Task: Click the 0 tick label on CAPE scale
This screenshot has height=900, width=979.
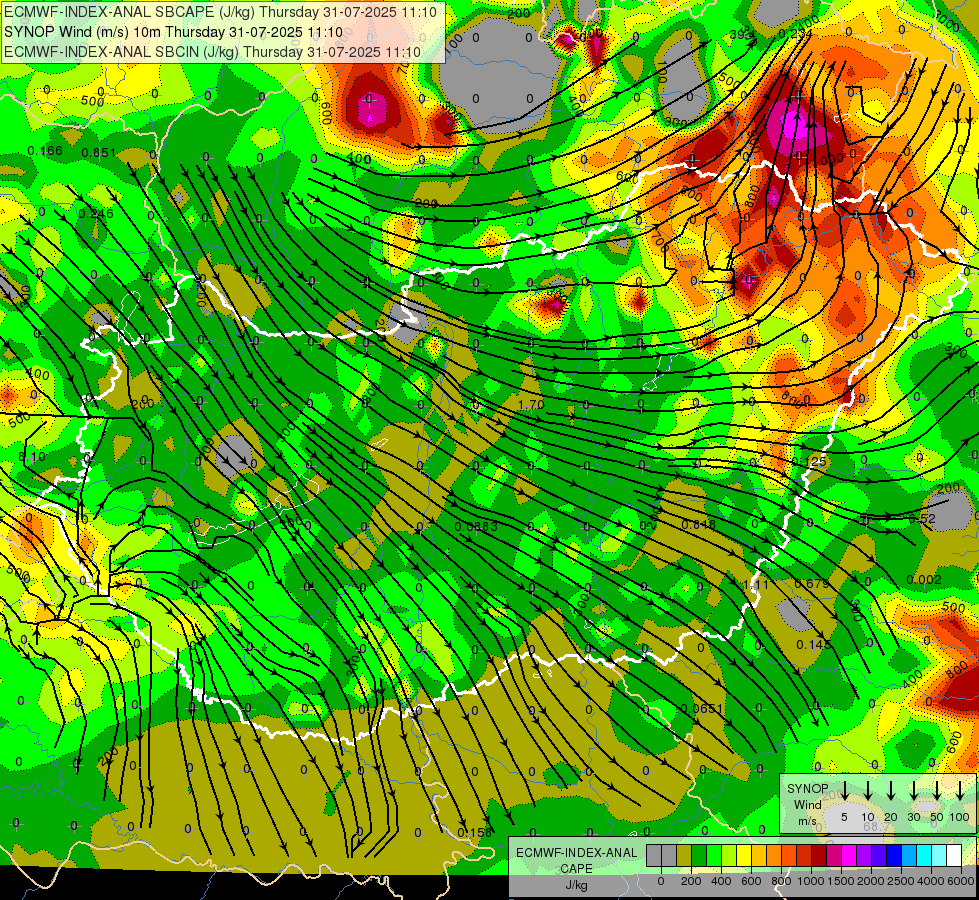Action: [661, 881]
